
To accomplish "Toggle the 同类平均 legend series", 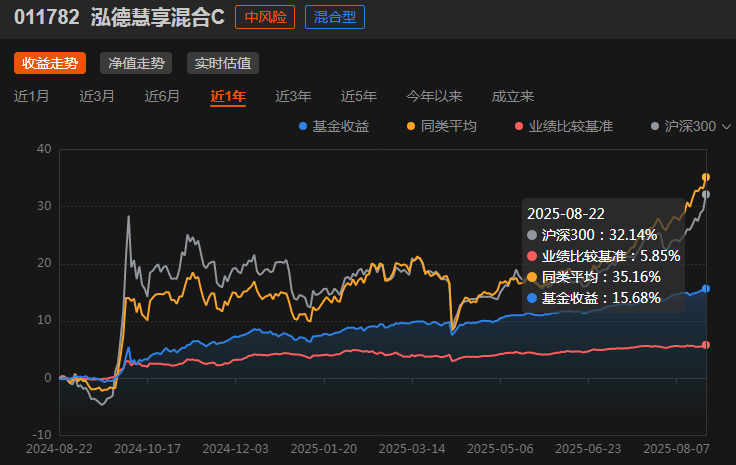I will point(442,126).
